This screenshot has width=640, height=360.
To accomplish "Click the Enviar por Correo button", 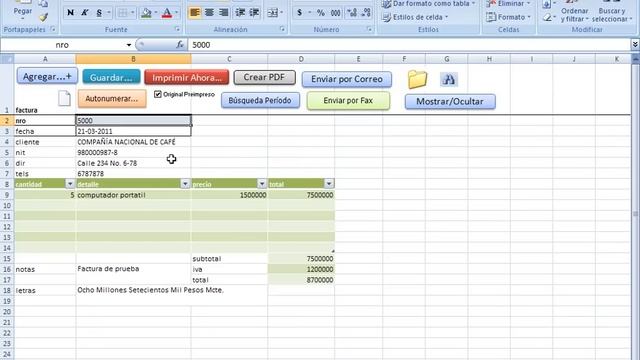I will (347, 79).
